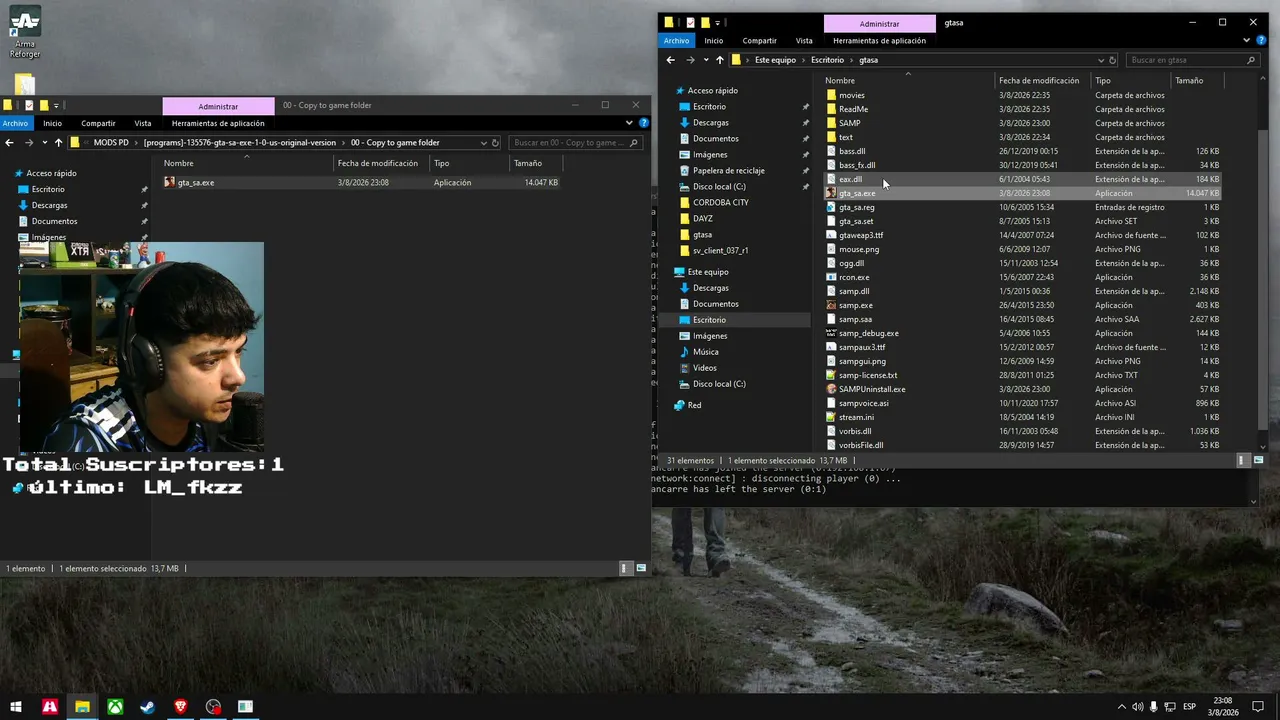Launch Steam from the taskbar
Image resolution: width=1280 pixels, height=720 pixels.
(147, 707)
